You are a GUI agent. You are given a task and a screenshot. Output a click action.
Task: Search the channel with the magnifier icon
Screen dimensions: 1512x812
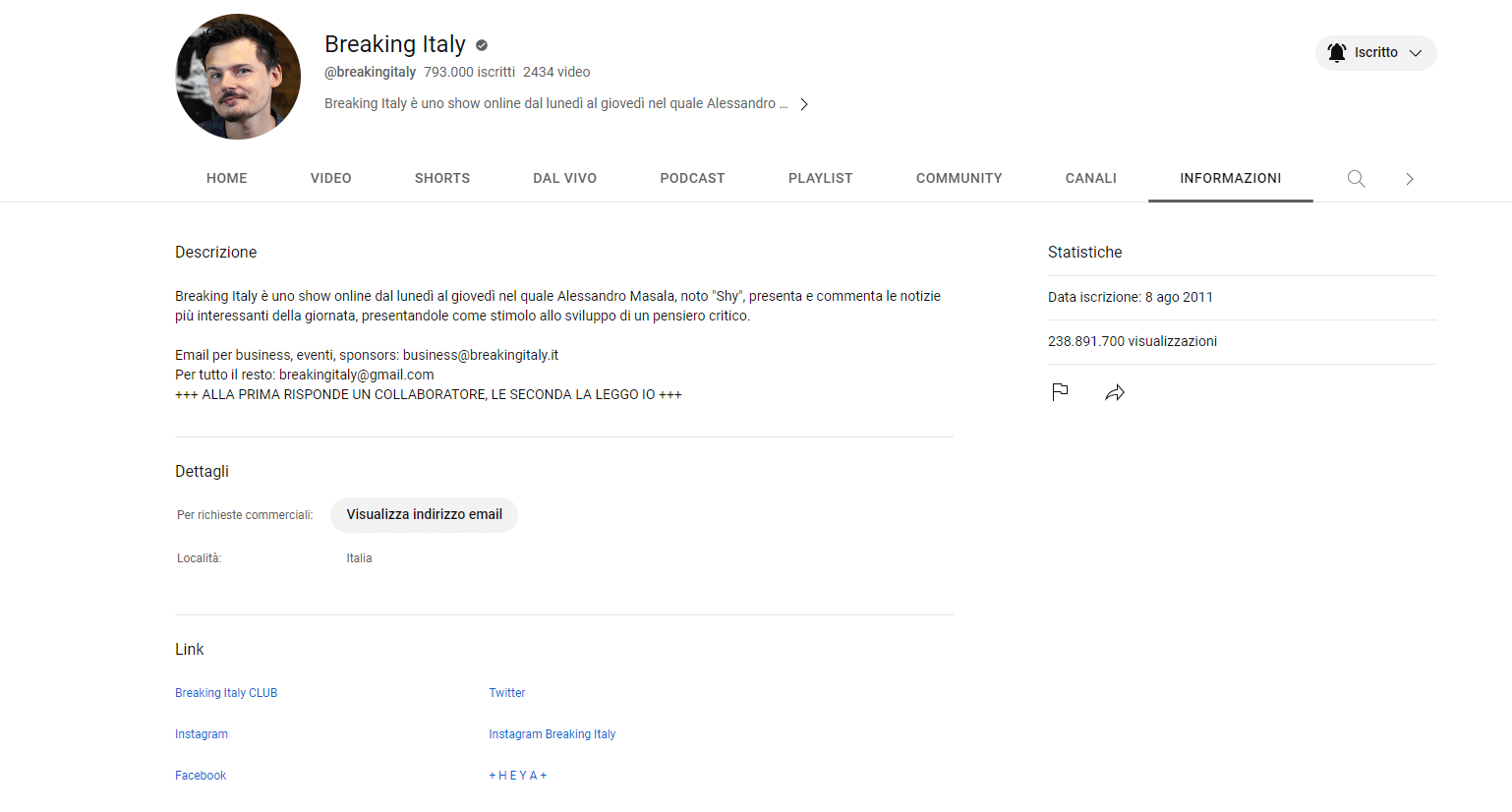1356,179
